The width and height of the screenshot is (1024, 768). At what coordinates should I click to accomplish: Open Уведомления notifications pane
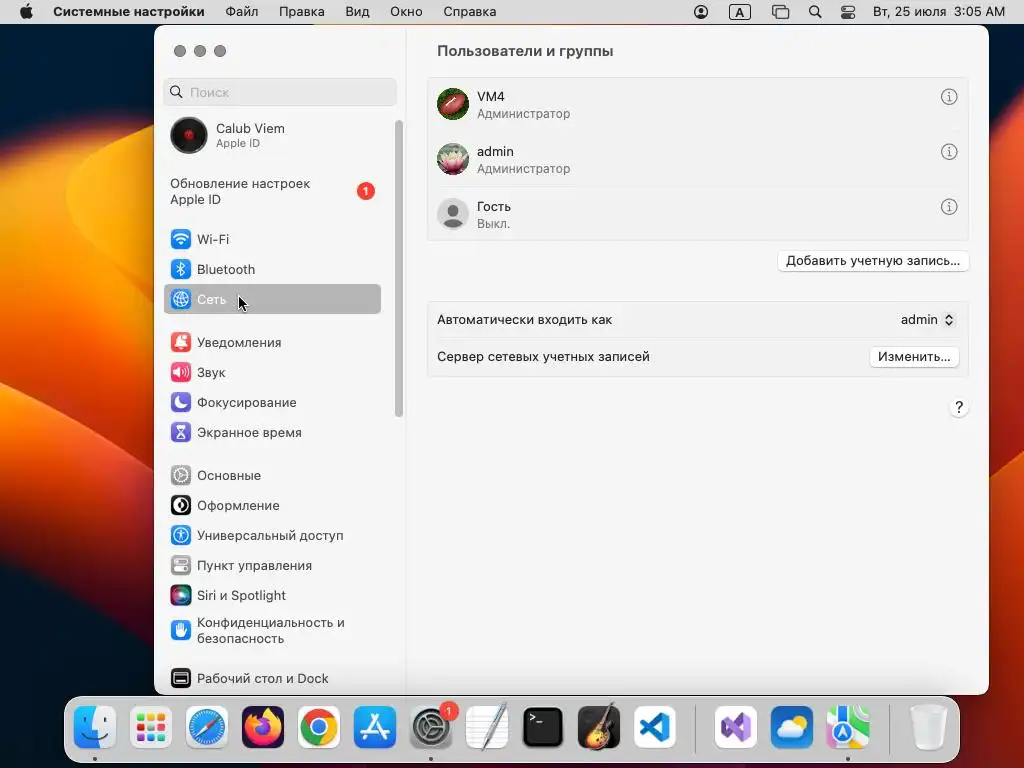pyautogui.click(x=272, y=342)
